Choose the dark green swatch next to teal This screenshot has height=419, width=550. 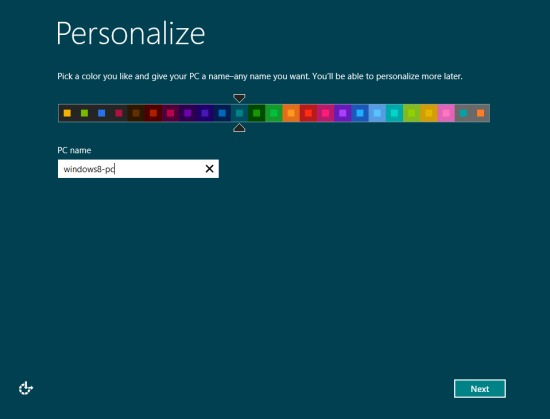256,113
